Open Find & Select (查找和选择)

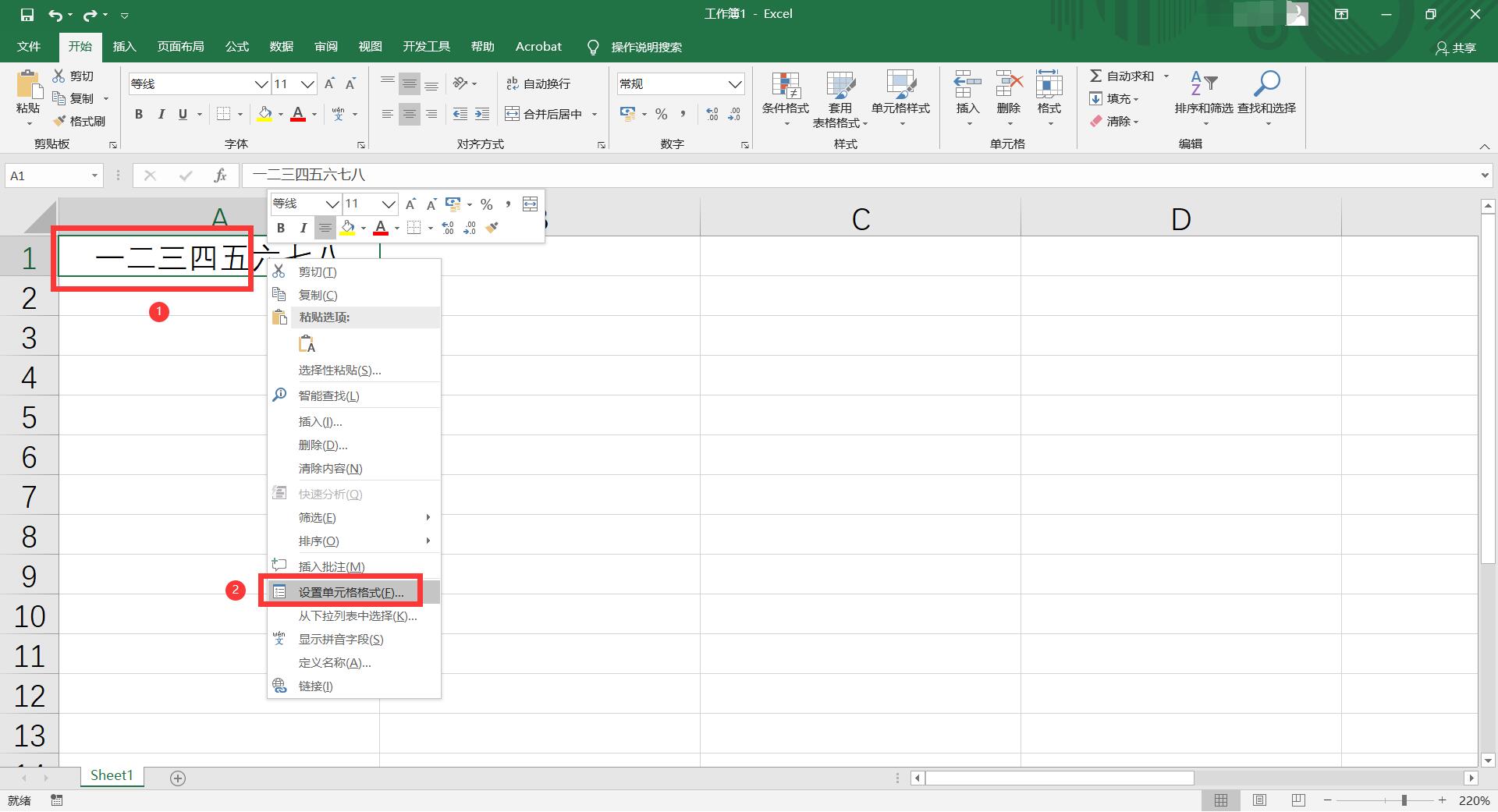click(1266, 98)
